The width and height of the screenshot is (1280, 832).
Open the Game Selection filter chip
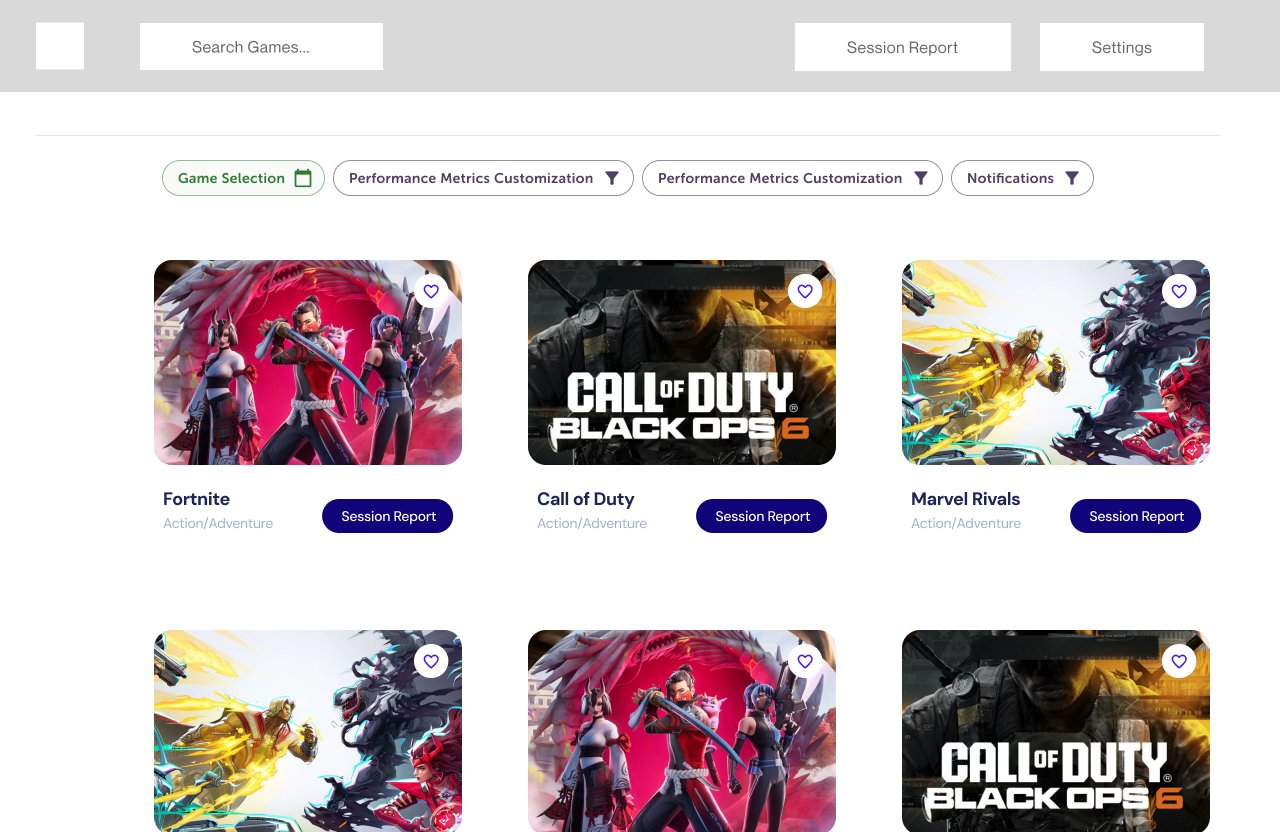coord(243,178)
